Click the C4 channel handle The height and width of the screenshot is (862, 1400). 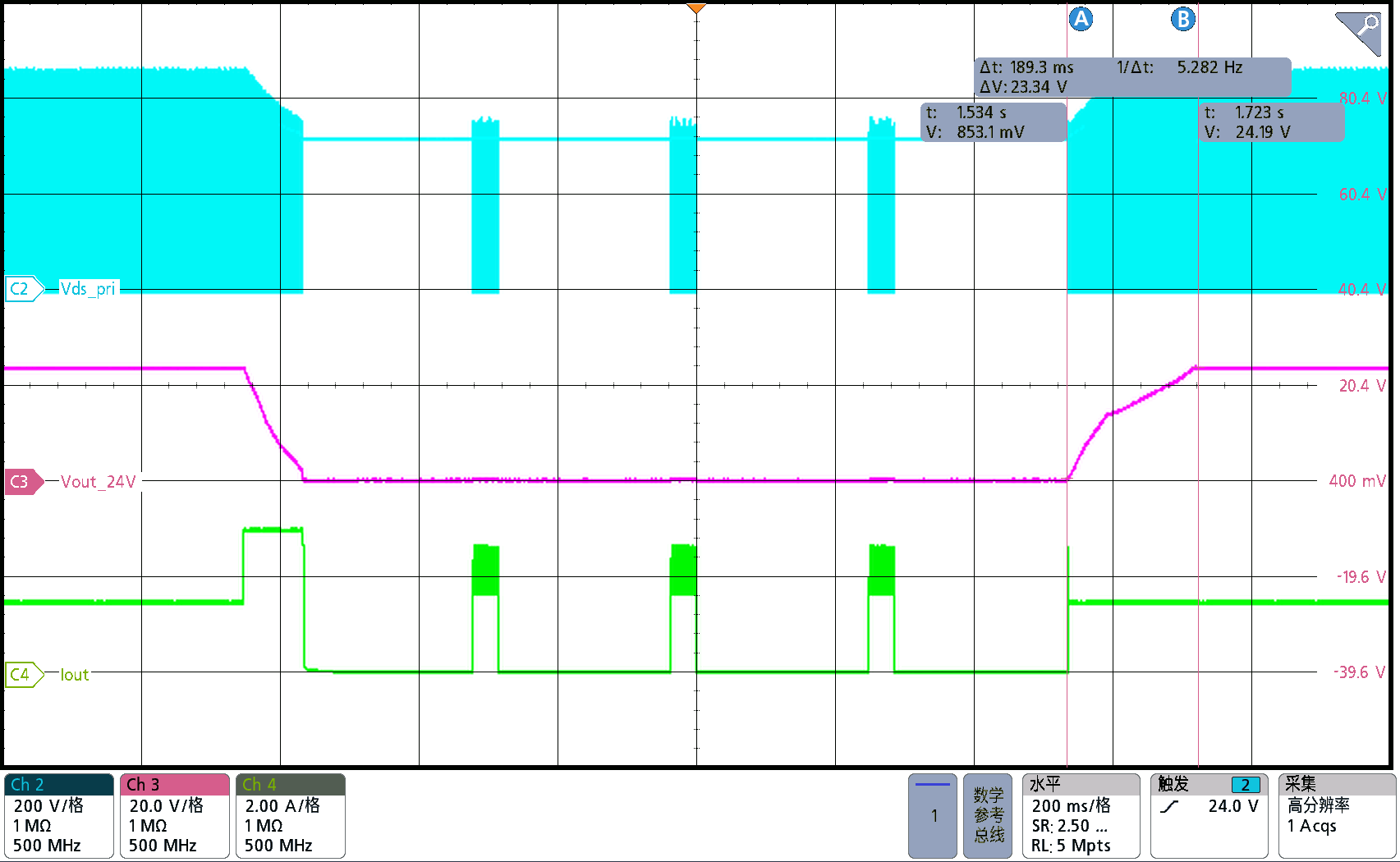(x=23, y=675)
